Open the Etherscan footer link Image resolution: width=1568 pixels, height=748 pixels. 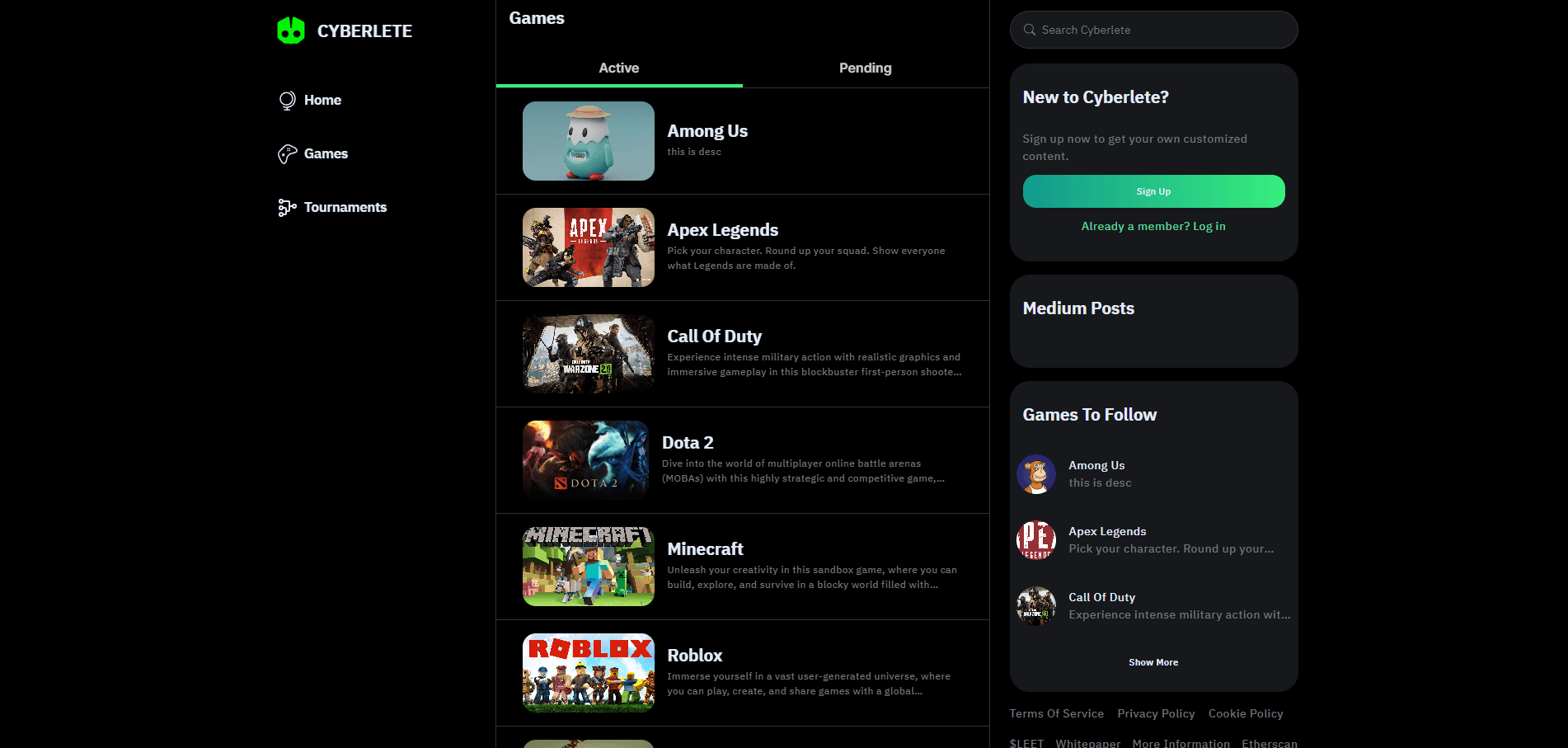(x=1270, y=743)
